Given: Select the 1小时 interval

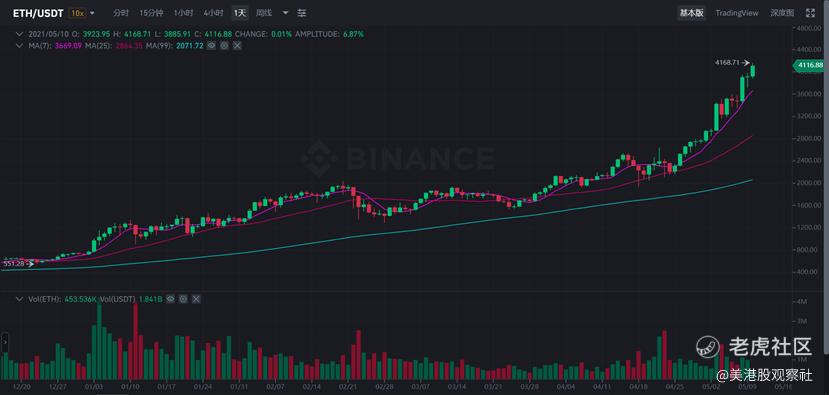Looking at the screenshot, I should coord(183,13).
